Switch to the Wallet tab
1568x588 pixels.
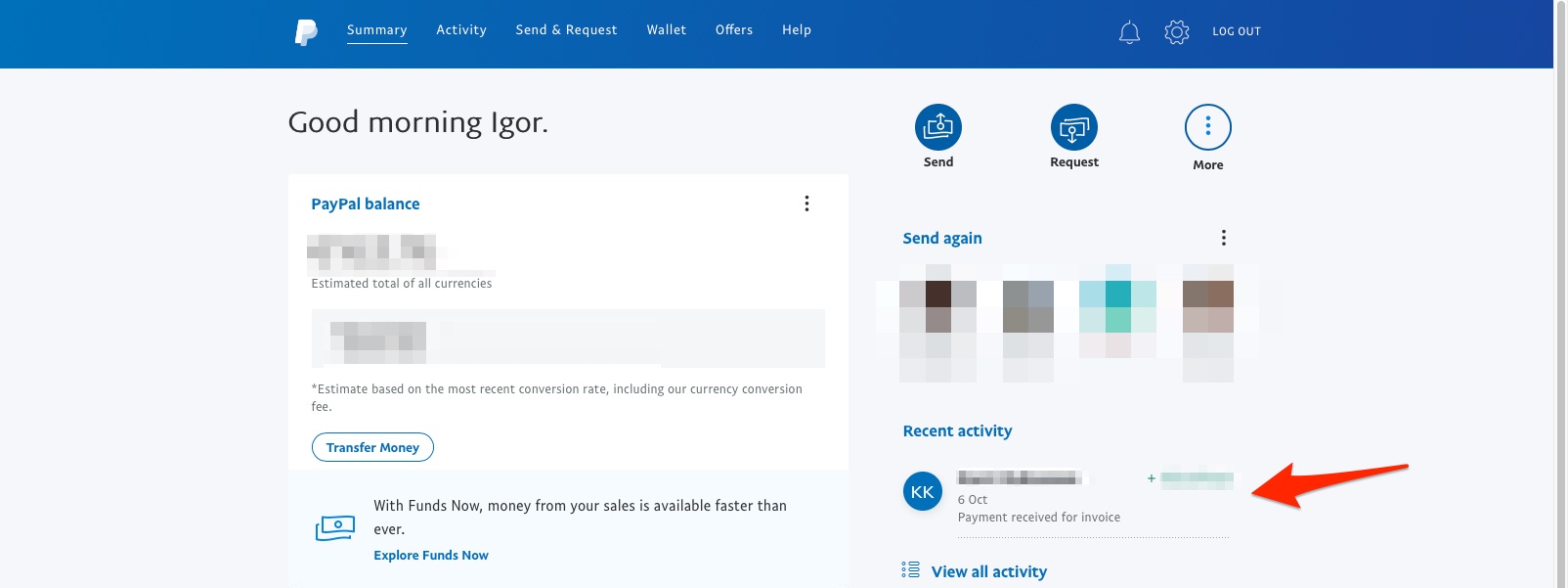667,30
